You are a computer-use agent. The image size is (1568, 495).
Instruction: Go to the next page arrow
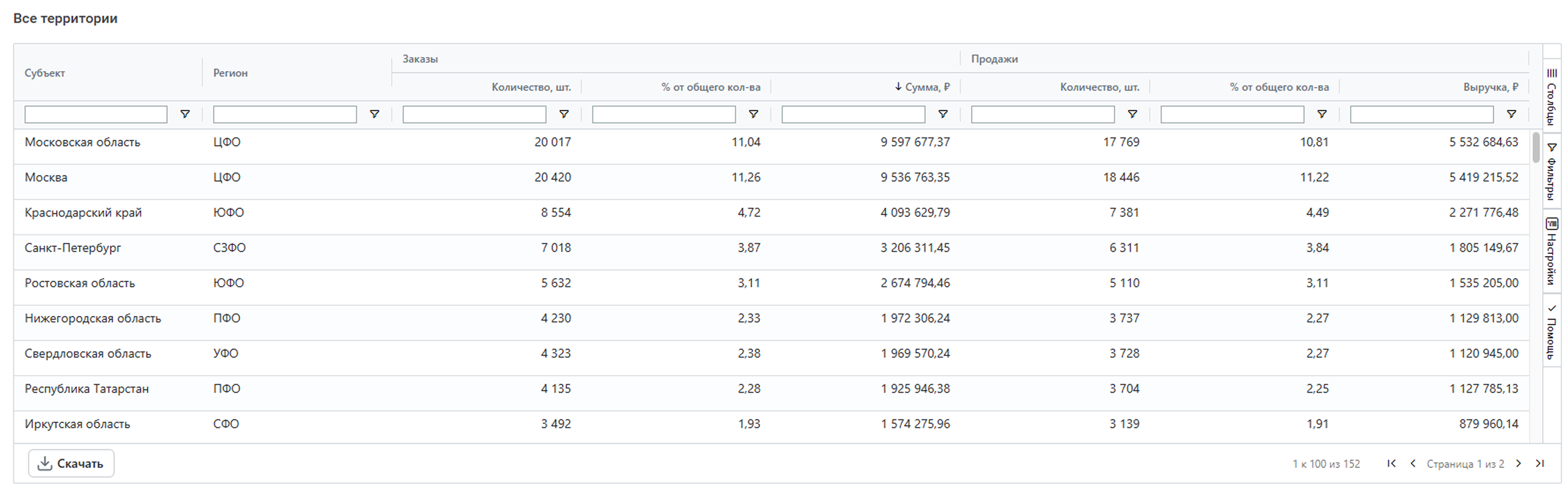click(x=1519, y=463)
